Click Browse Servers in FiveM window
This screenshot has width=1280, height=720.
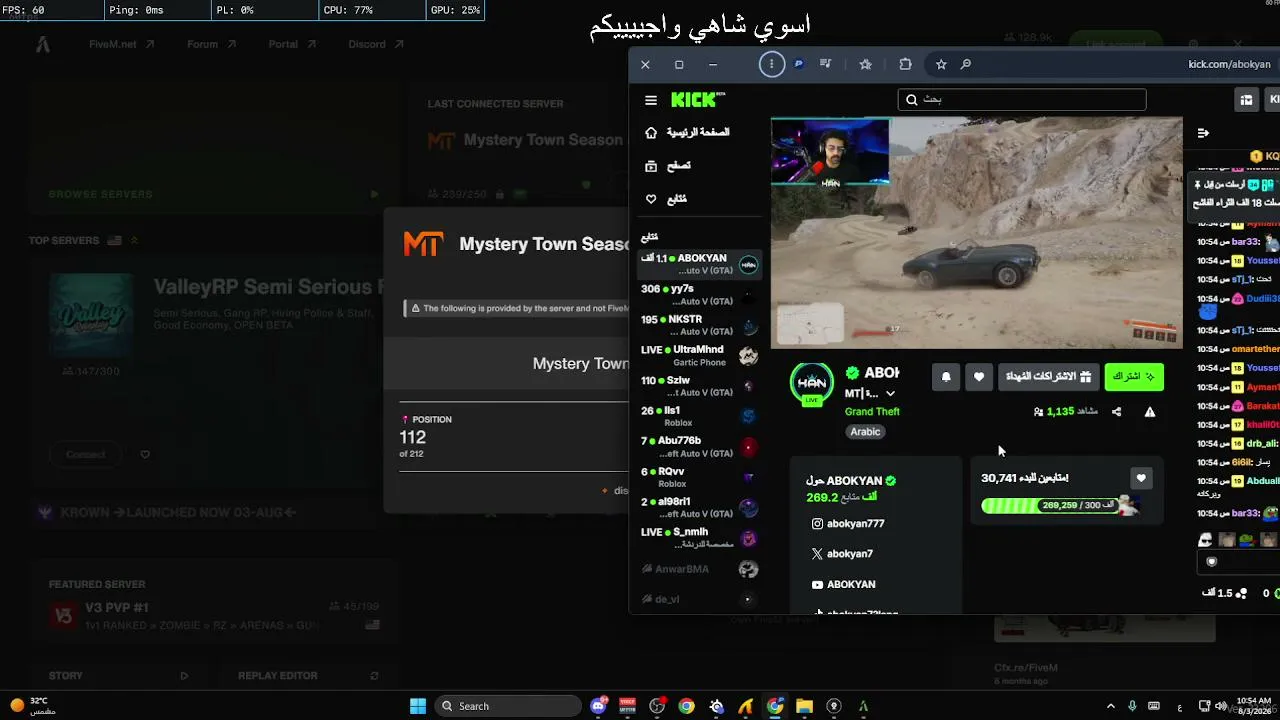[101, 194]
